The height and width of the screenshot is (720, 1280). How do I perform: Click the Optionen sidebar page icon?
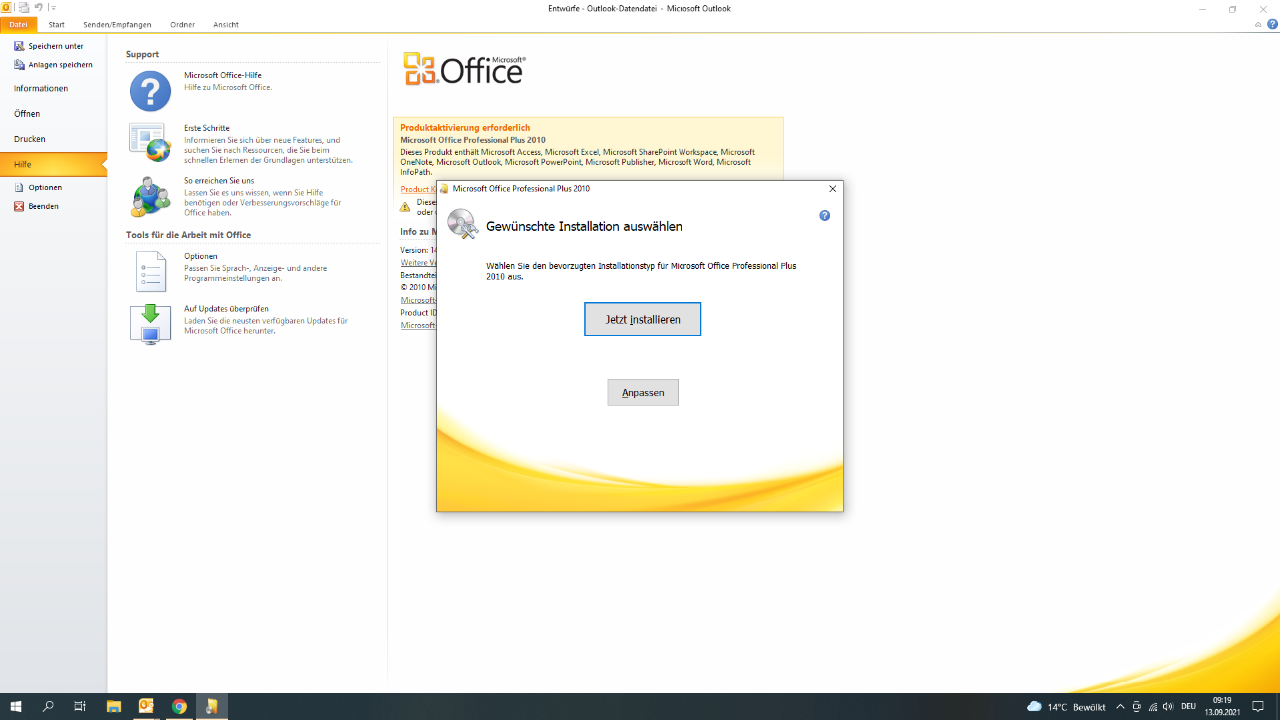[19, 187]
